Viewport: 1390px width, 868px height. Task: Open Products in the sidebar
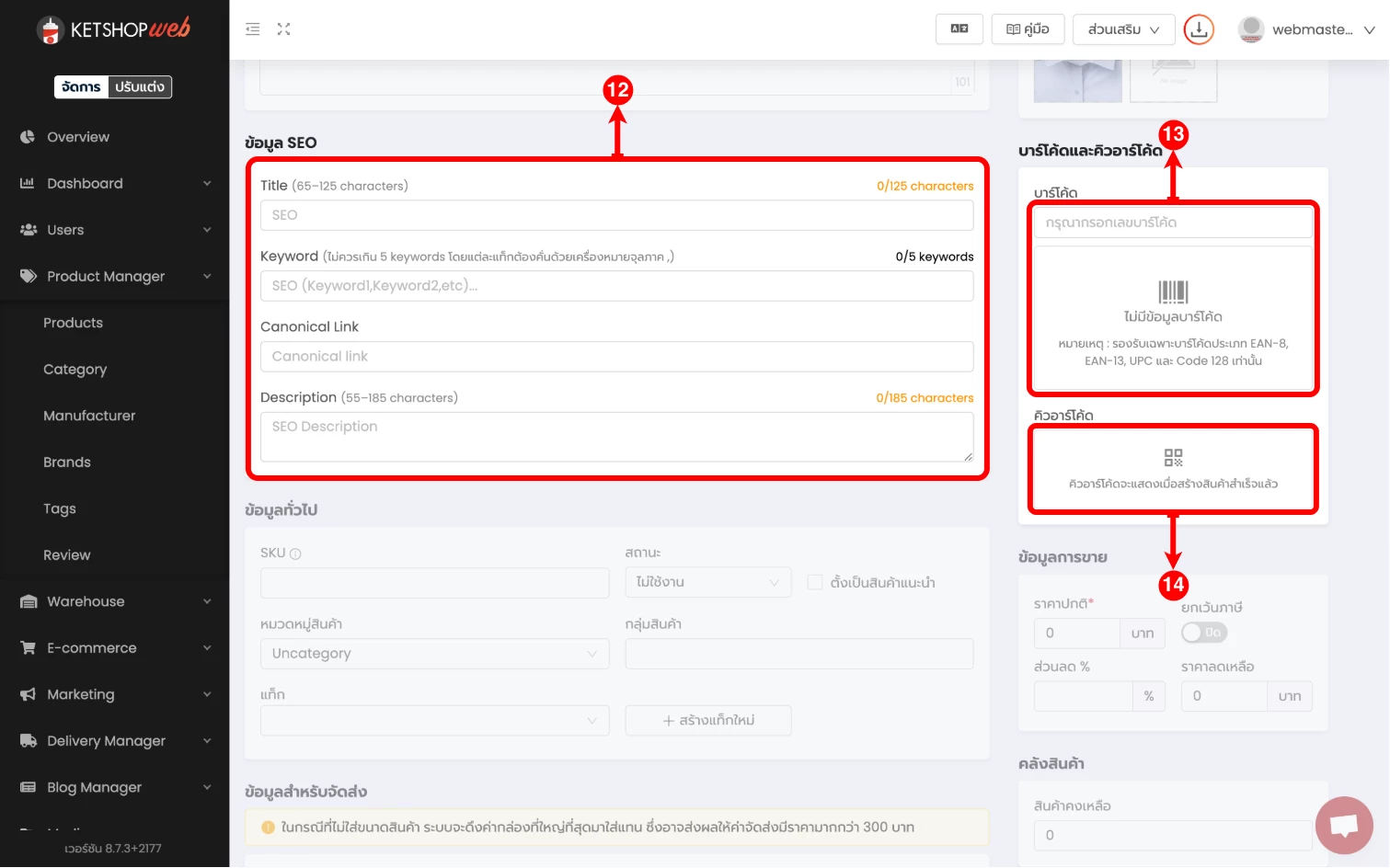pos(73,323)
